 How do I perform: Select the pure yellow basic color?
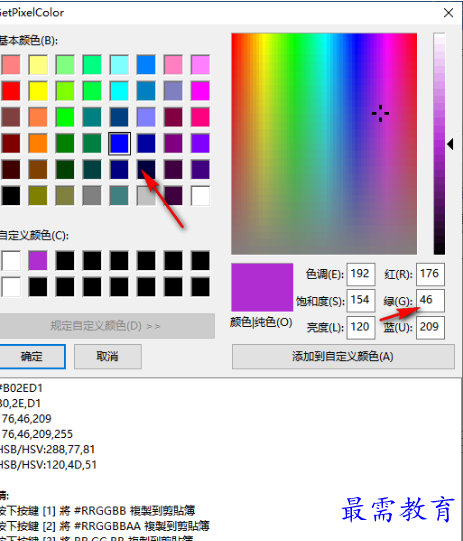(38, 91)
